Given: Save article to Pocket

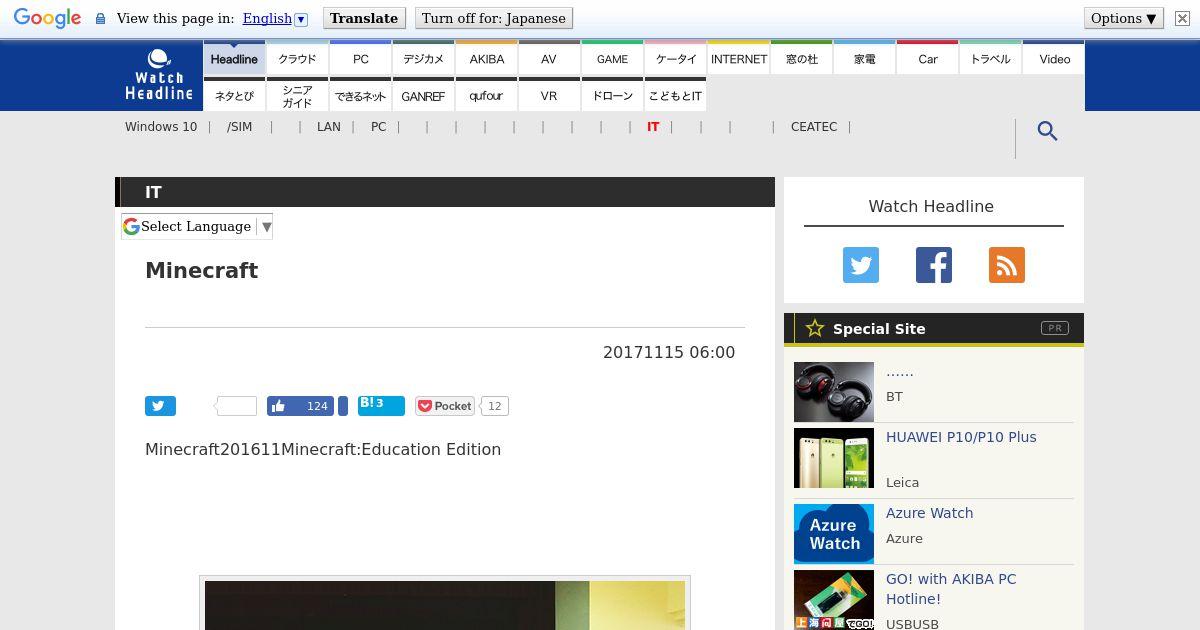Looking at the screenshot, I should [x=445, y=406].
